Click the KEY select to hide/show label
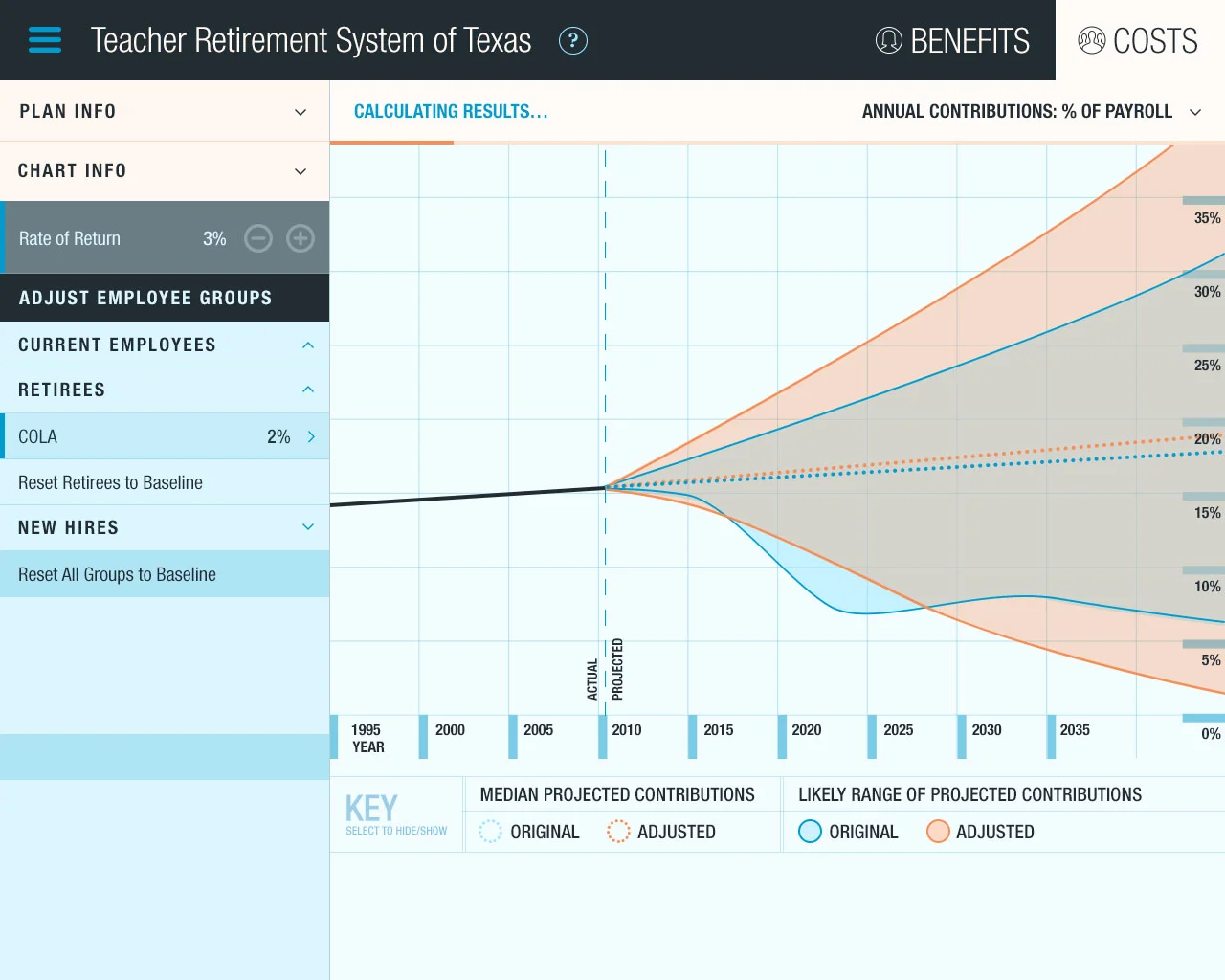The height and width of the screenshot is (980, 1225). coord(396,814)
